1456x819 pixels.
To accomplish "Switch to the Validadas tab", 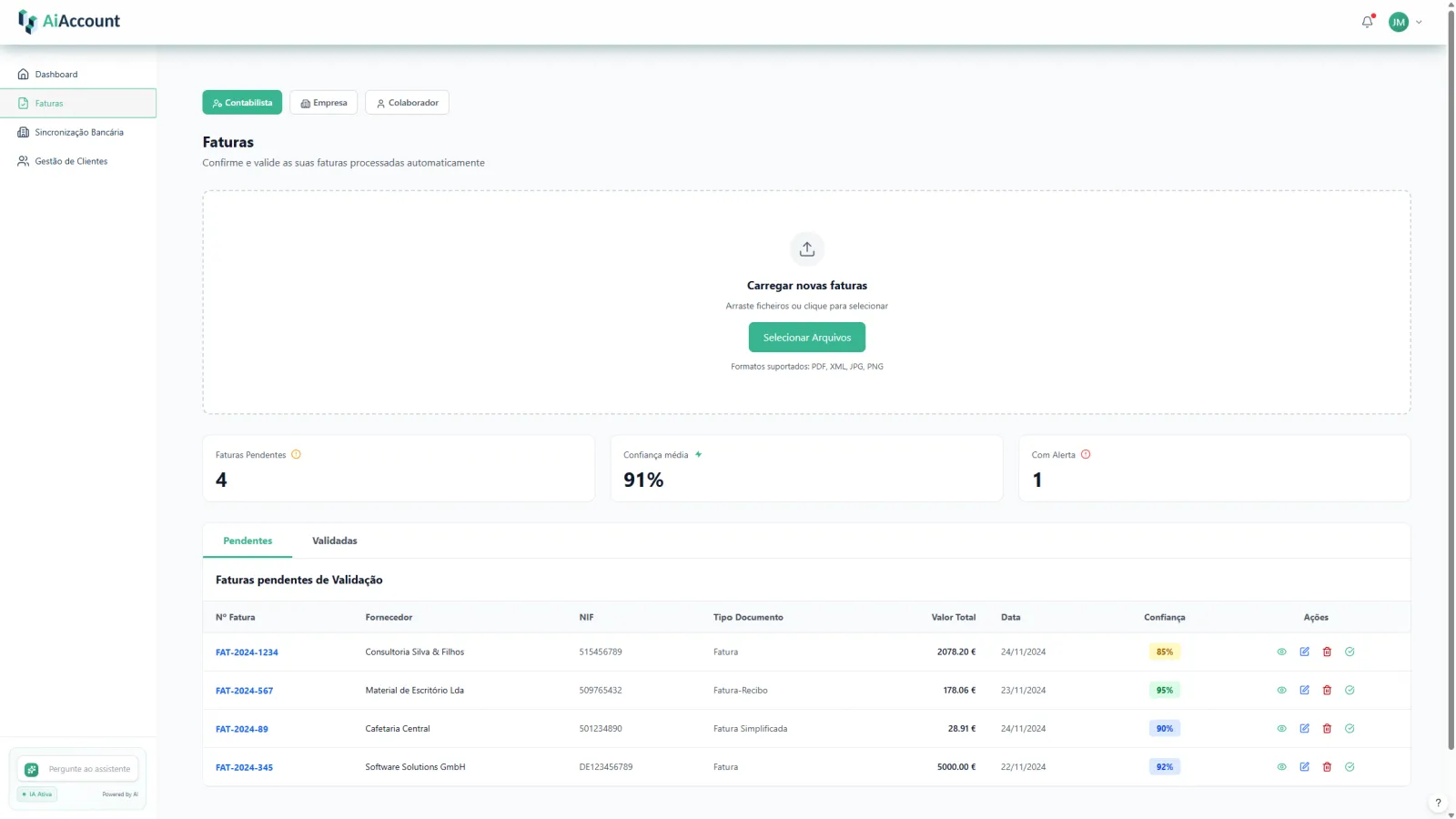I will [334, 541].
